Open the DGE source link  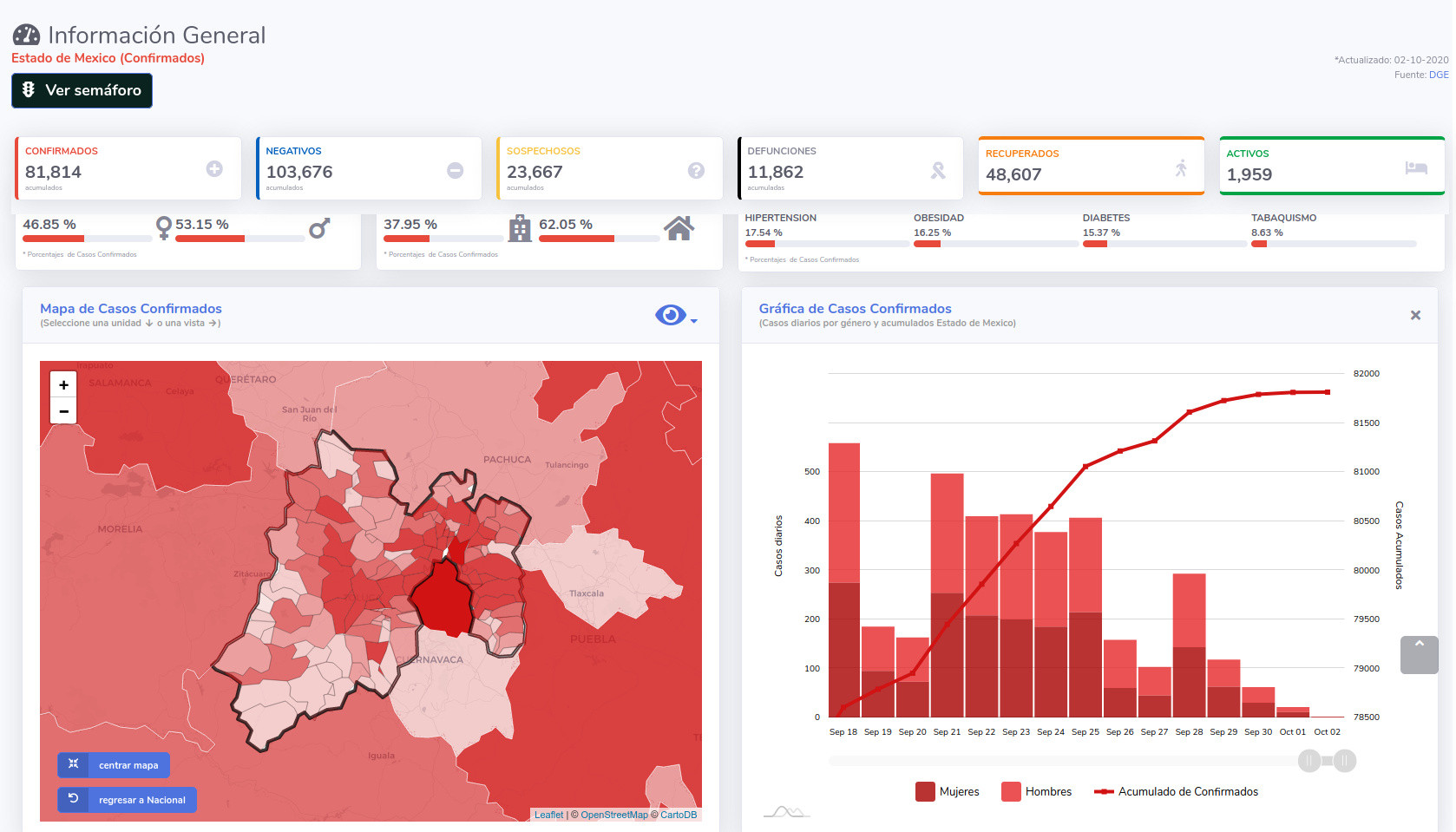[x=1439, y=75]
